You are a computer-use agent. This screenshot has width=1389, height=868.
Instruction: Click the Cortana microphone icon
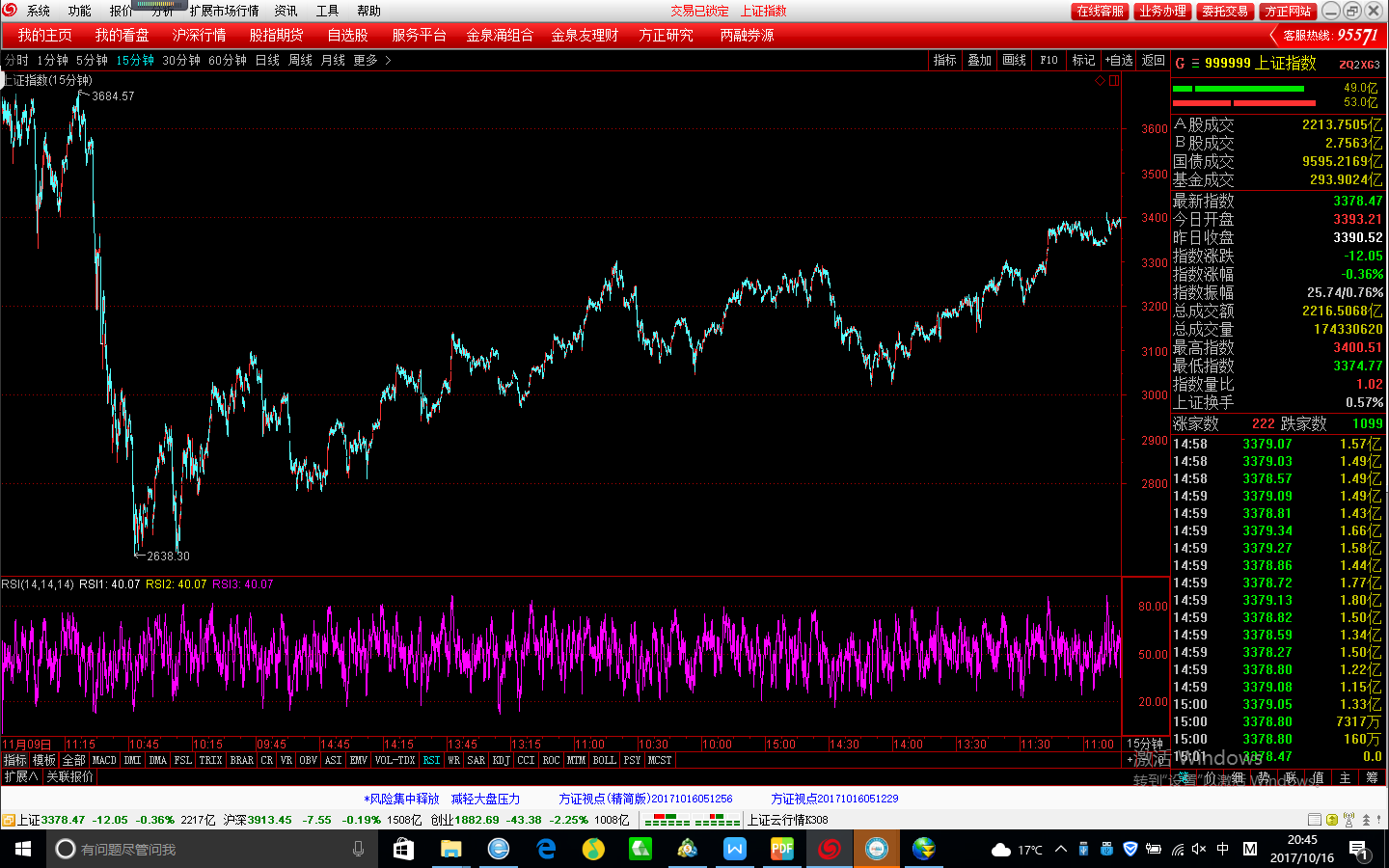click(x=359, y=849)
